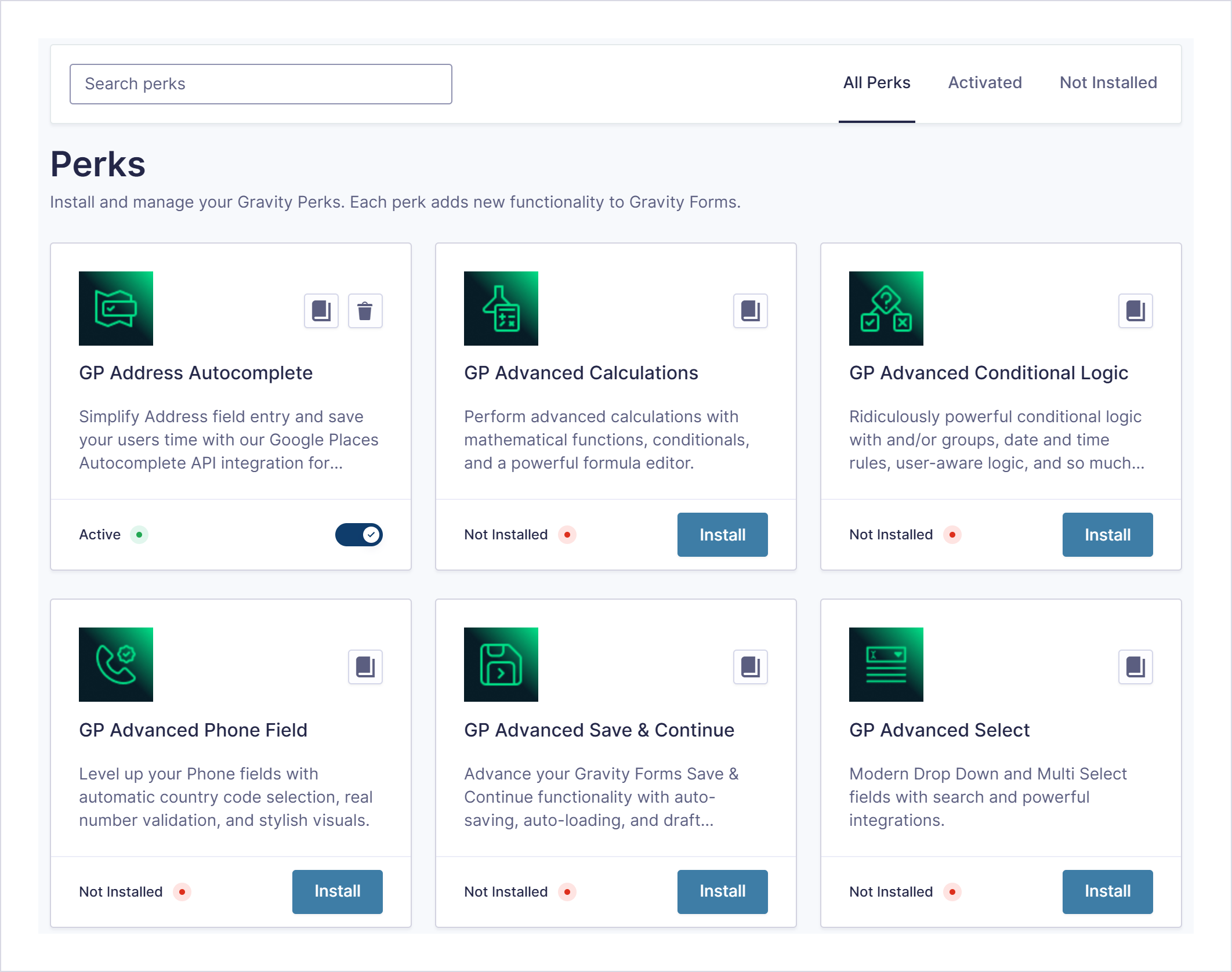Open documentation icon for GP Advanced Conditional Logic

pyautogui.click(x=1136, y=311)
